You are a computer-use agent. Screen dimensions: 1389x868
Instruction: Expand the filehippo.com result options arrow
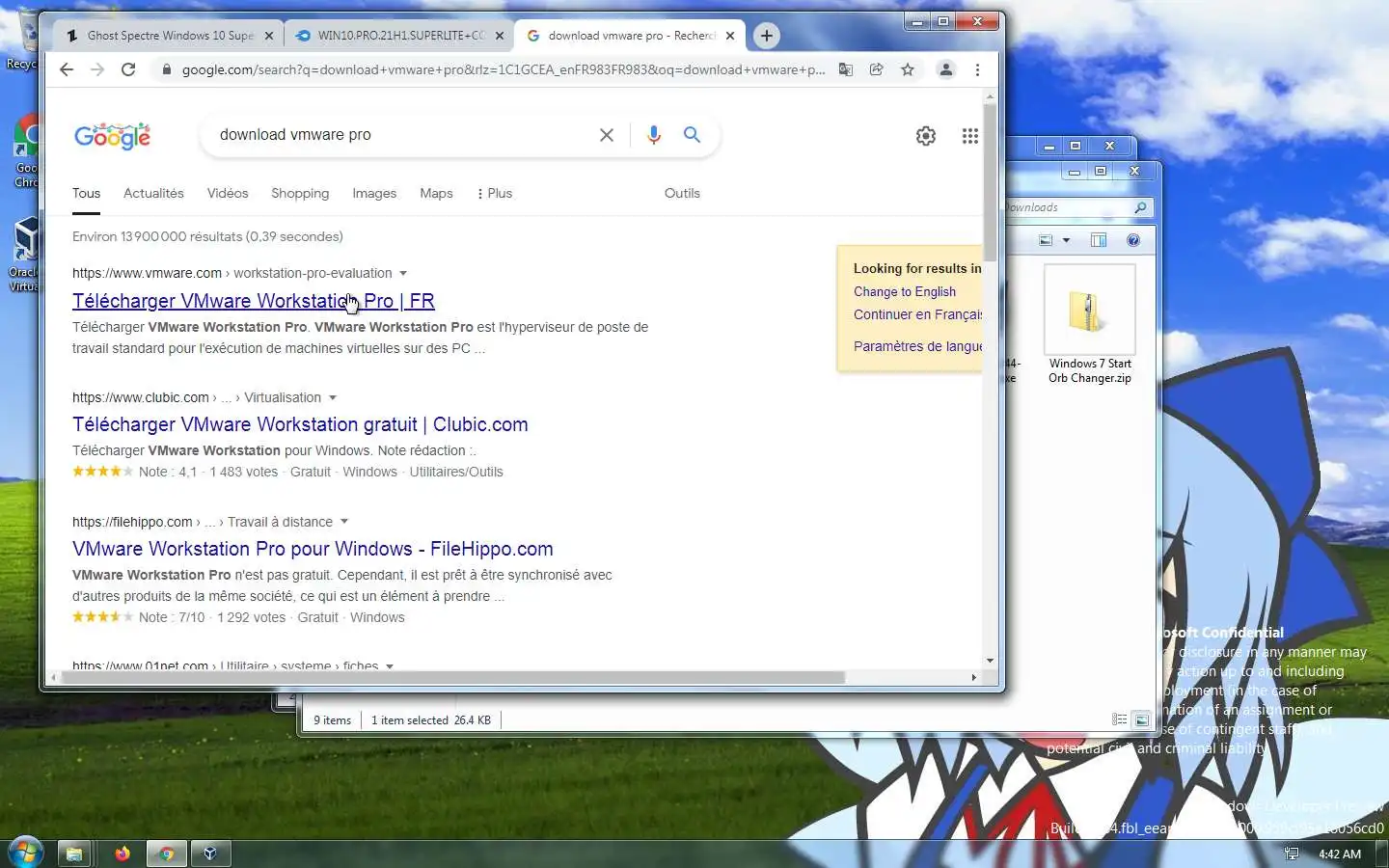344,522
